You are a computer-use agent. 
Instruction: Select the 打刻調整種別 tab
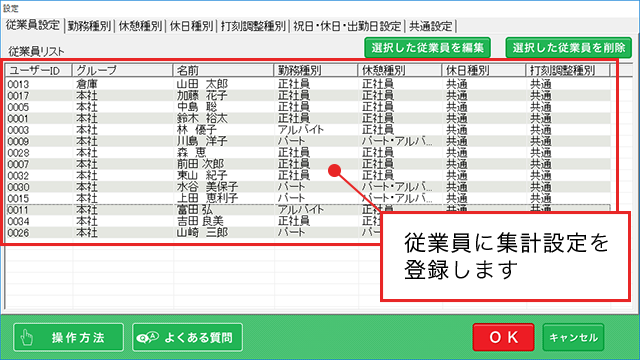pos(253,26)
